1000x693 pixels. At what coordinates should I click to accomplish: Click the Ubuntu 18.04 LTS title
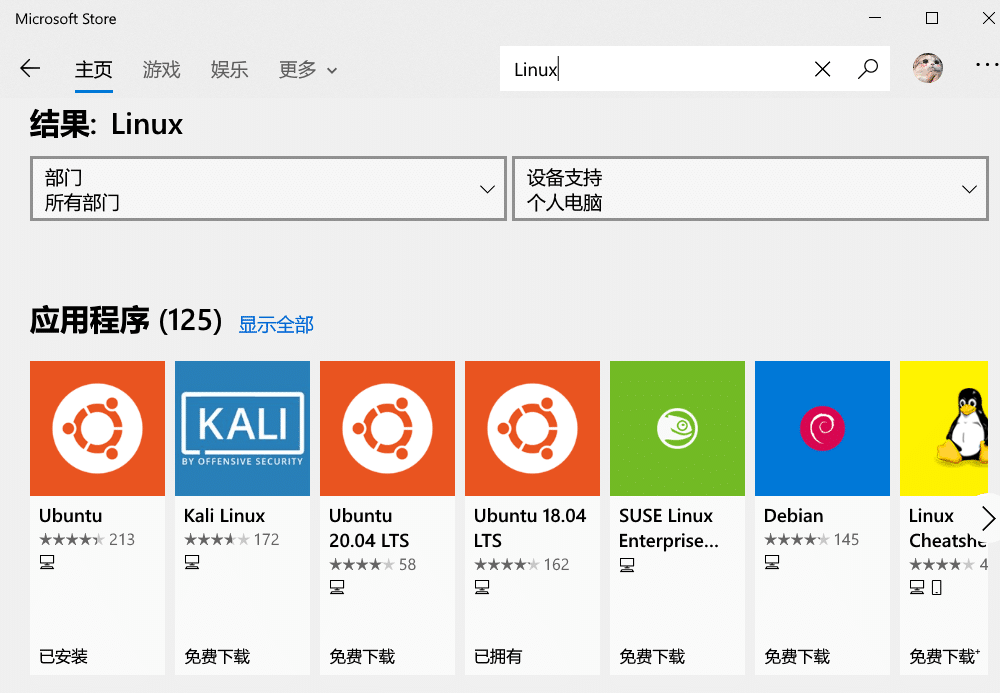click(530, 528)
